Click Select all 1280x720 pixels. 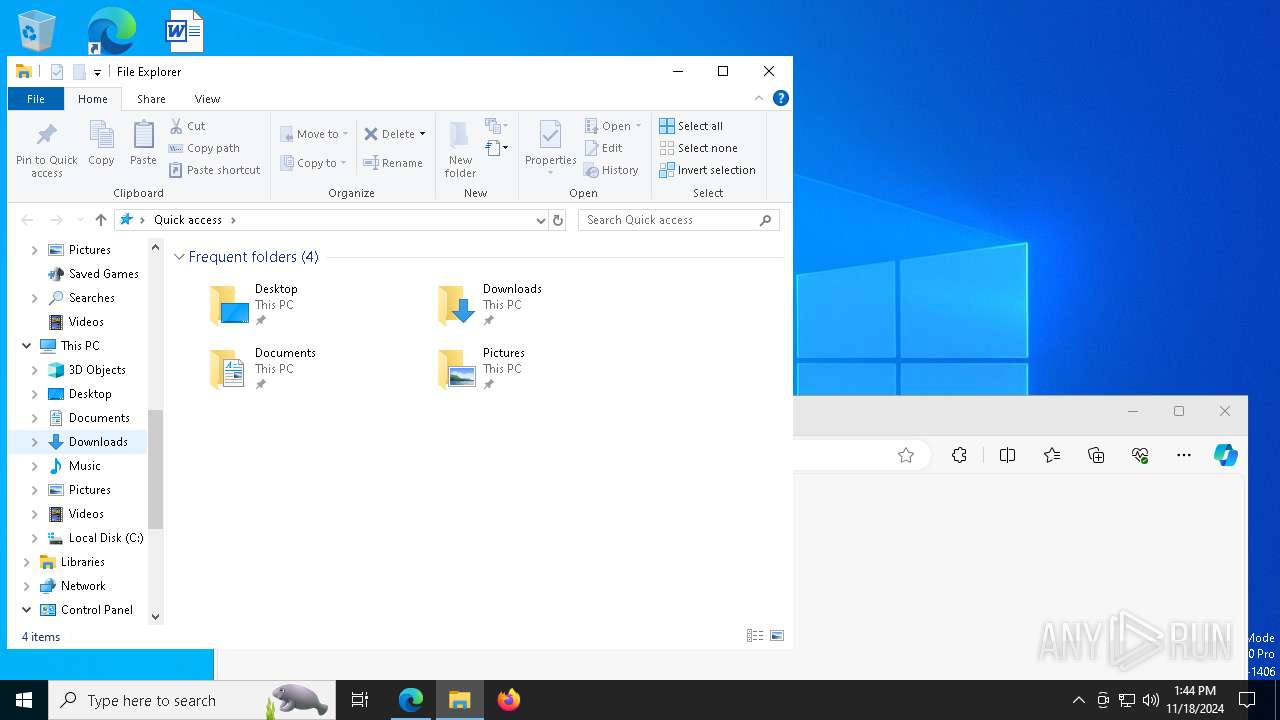coord(691,126)
